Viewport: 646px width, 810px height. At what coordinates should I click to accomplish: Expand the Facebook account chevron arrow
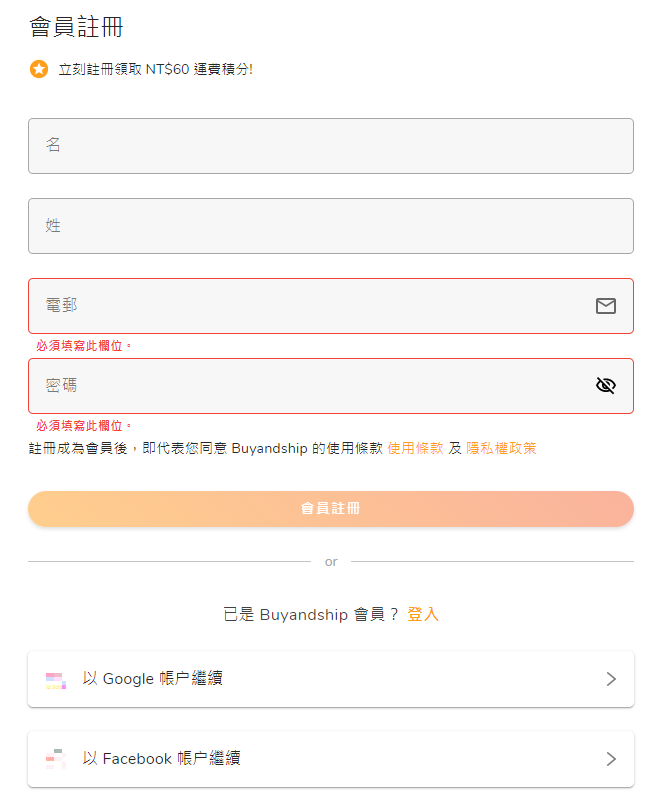tap(611, 759)
